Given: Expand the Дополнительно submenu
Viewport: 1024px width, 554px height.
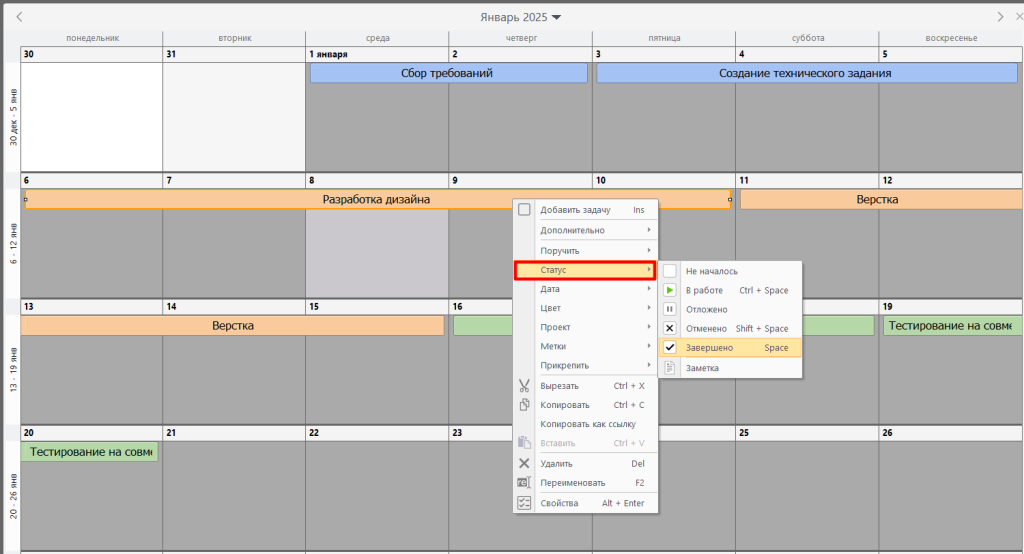Looking at the screenshot, I should pos(586,230).
